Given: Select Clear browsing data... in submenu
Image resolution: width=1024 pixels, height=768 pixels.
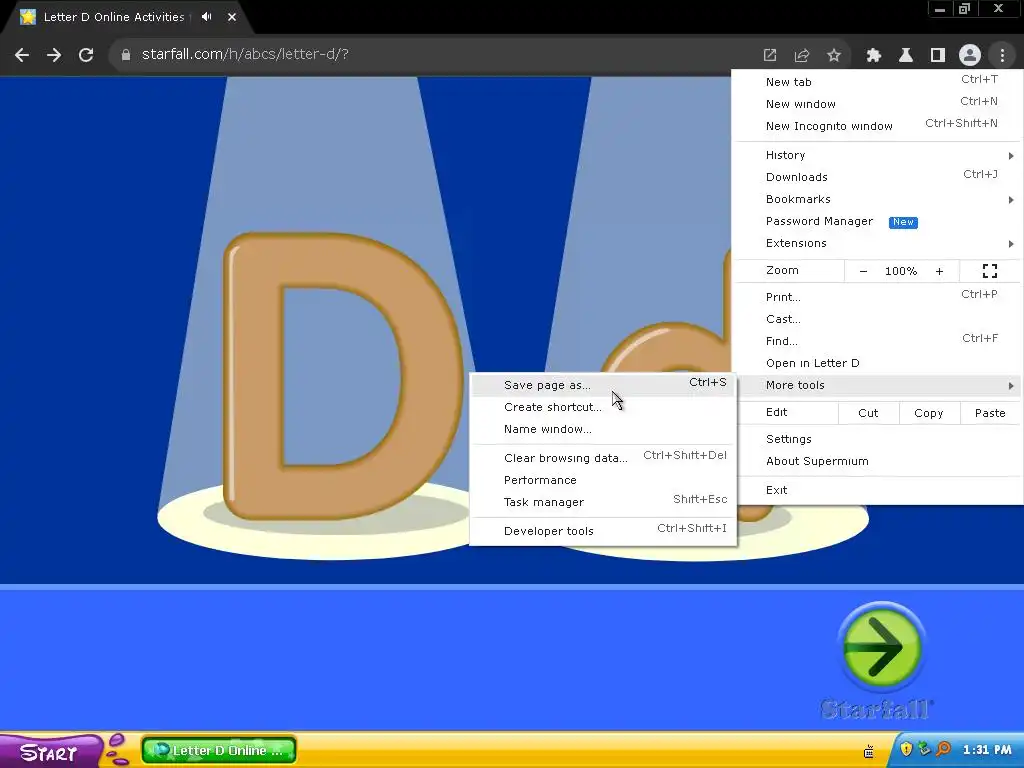Looking at the screenshot, I should (603, 458).
